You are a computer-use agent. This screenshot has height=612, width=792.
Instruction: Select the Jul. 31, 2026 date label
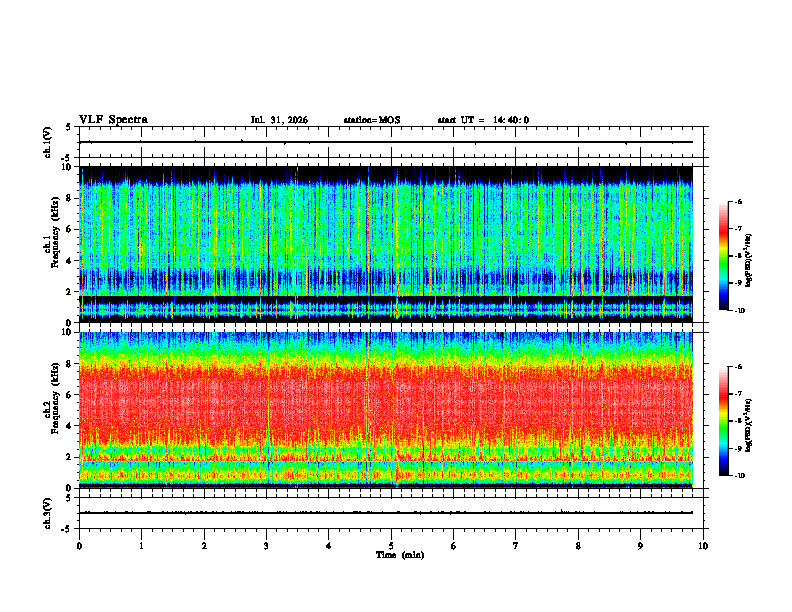(279, 120)
